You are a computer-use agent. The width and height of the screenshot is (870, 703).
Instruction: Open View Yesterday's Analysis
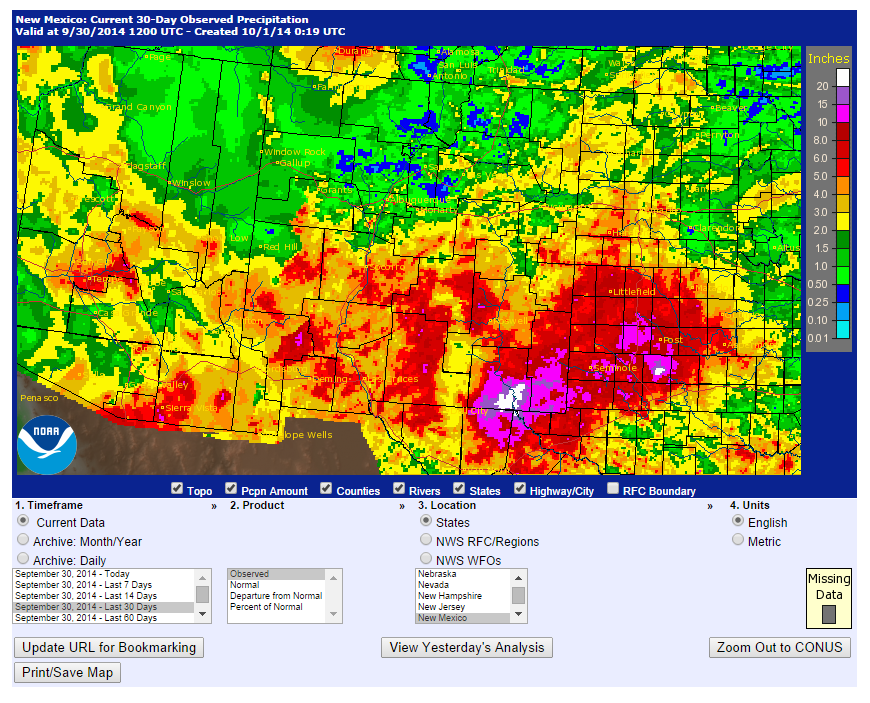466,647
